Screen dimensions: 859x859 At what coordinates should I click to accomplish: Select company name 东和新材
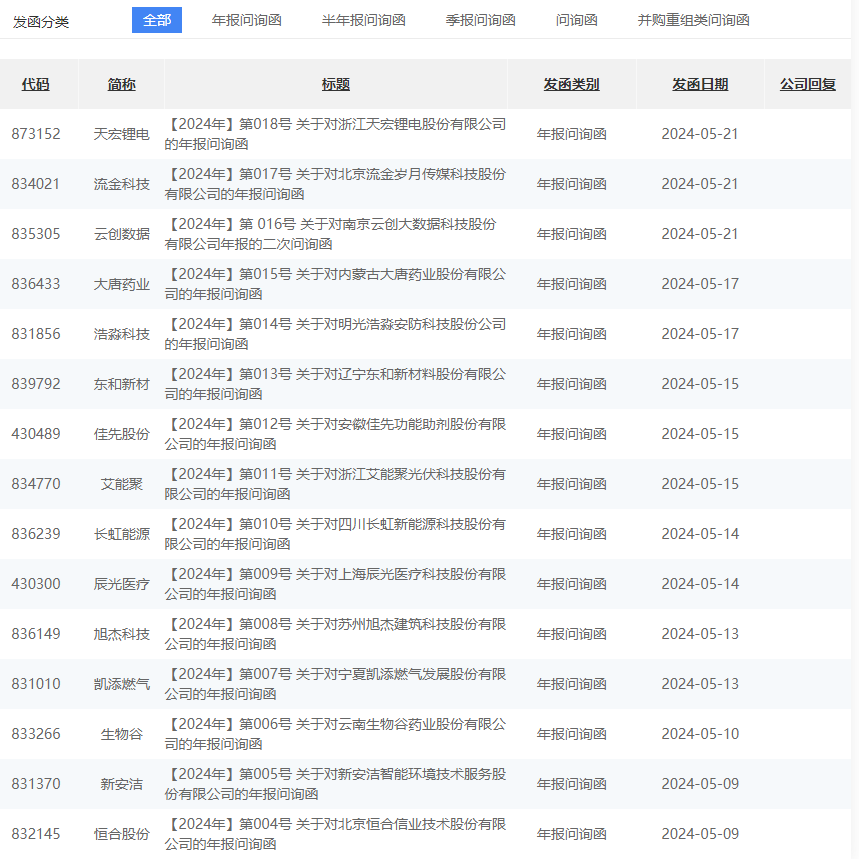point(122,384)
